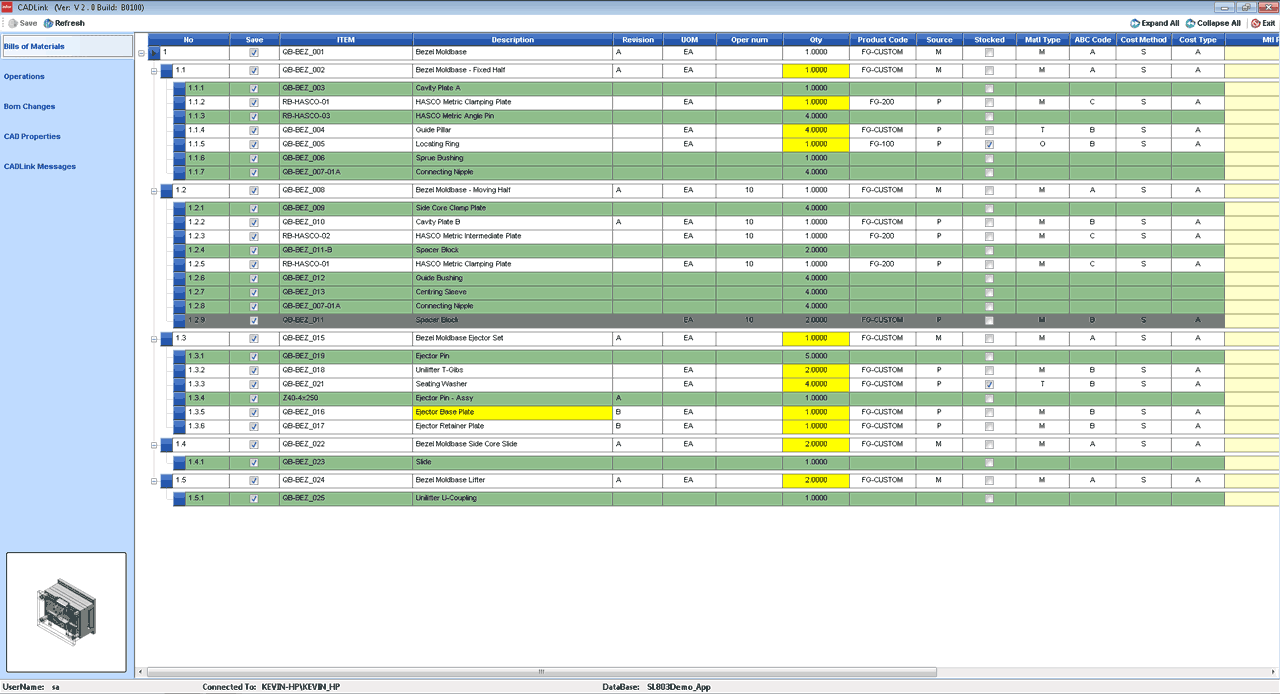Uncheck Save for Seating Washer row
Viewport: 1280px width, 694px height.
coord(253,383)
